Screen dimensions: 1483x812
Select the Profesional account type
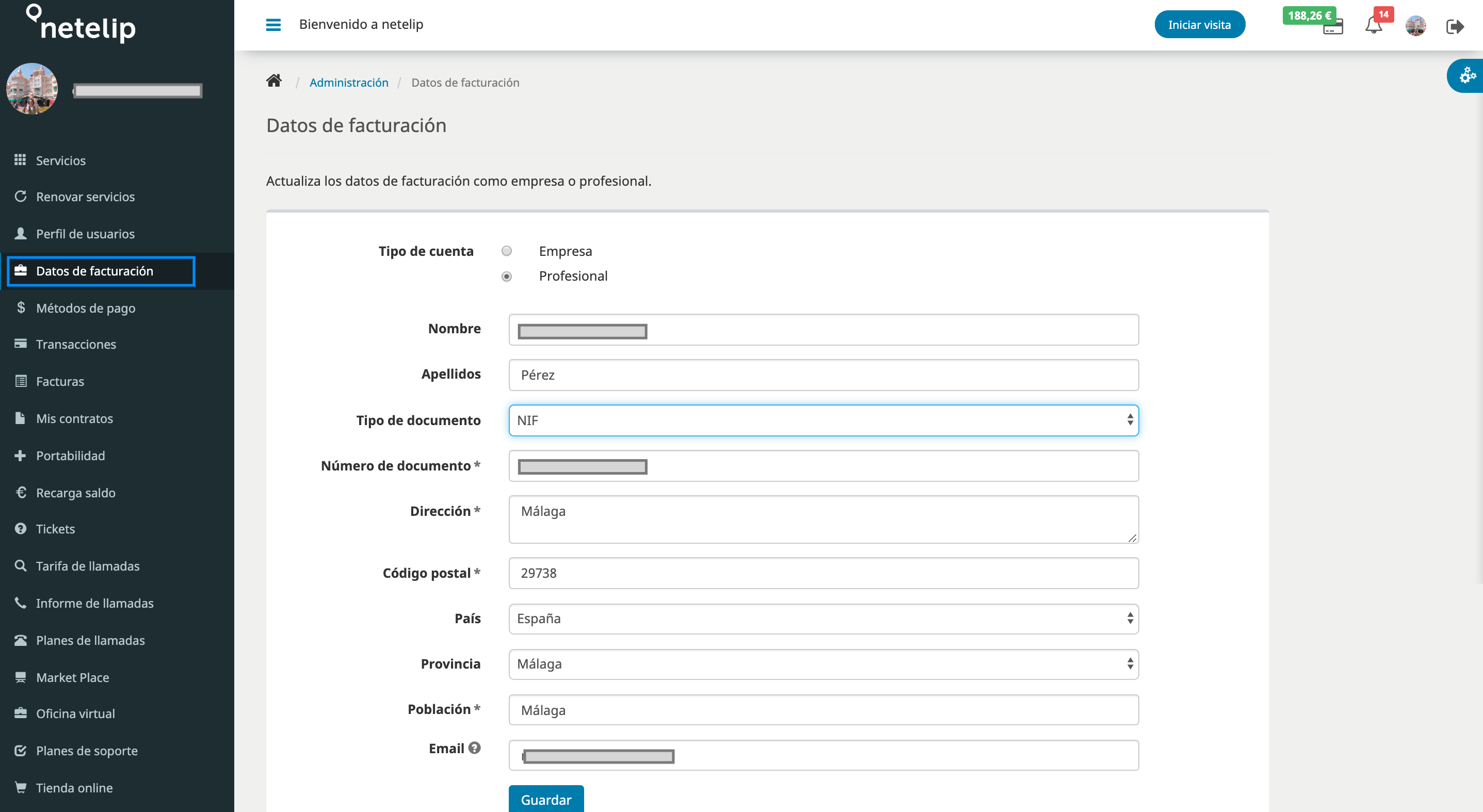pos(507,276)
